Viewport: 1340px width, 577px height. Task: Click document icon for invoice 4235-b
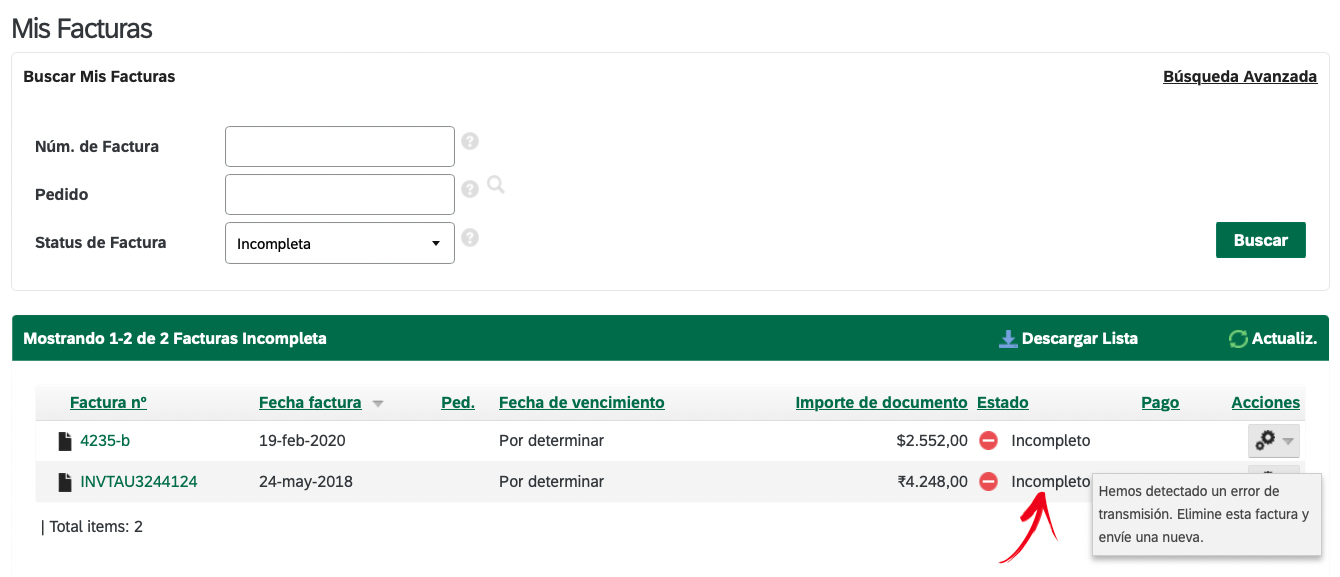65,441
